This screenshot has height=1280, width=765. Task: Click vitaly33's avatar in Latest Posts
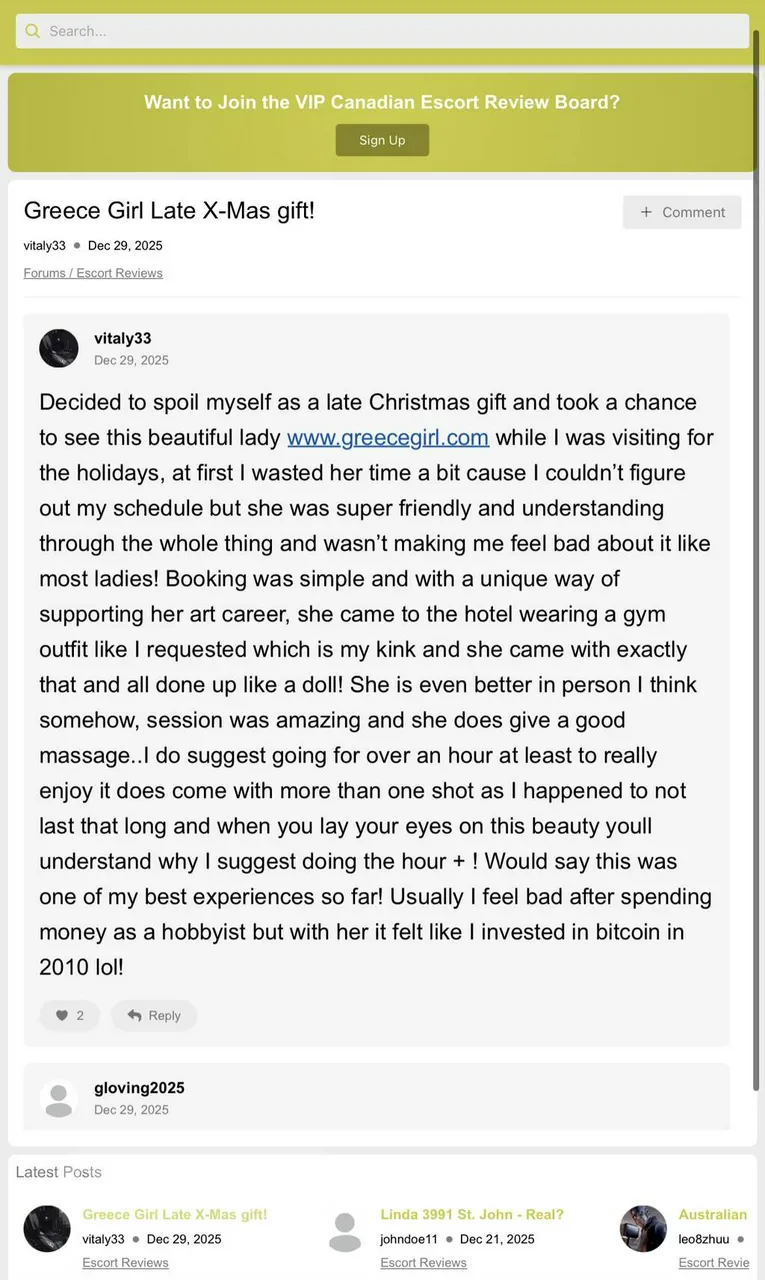click(x=47, y=1229)
